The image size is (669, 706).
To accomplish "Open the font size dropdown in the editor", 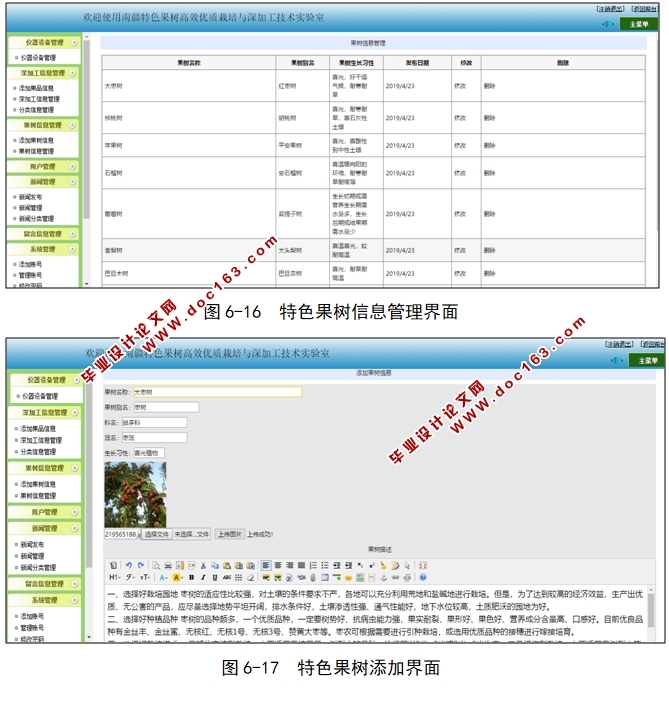I will [x=145, y=578].
